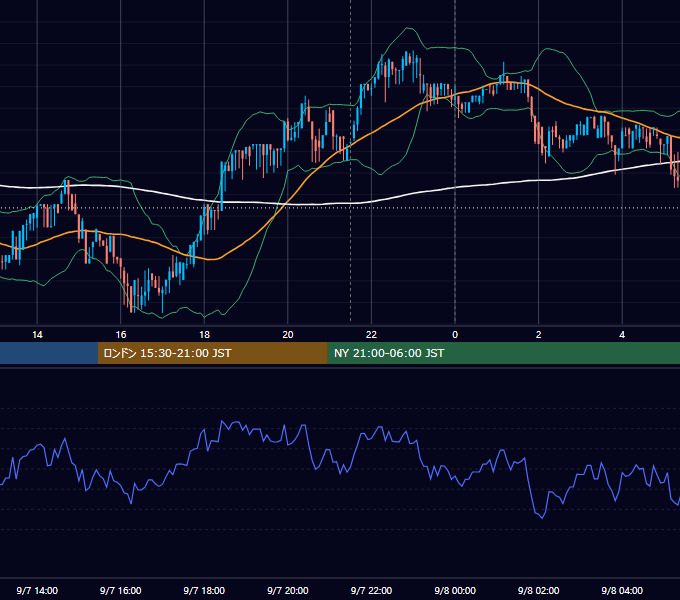The height and width of the screenshot is (600, 680).
Task: Click the 9/7 20:00 indicator axis label
Action: tap(288, 590)
